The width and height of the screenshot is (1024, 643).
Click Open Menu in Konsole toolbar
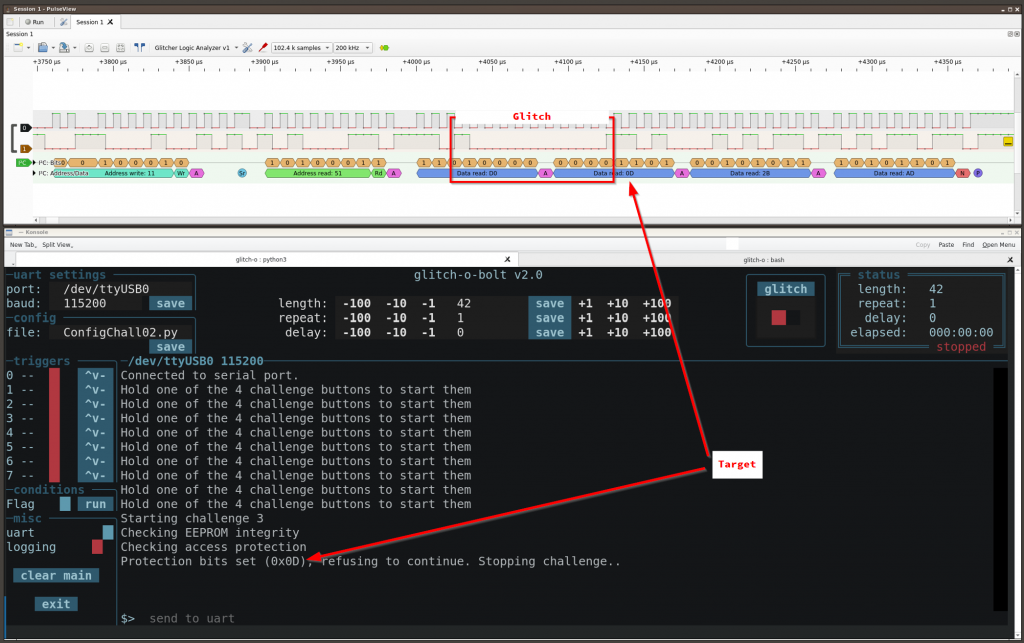(x=998, y=244)
